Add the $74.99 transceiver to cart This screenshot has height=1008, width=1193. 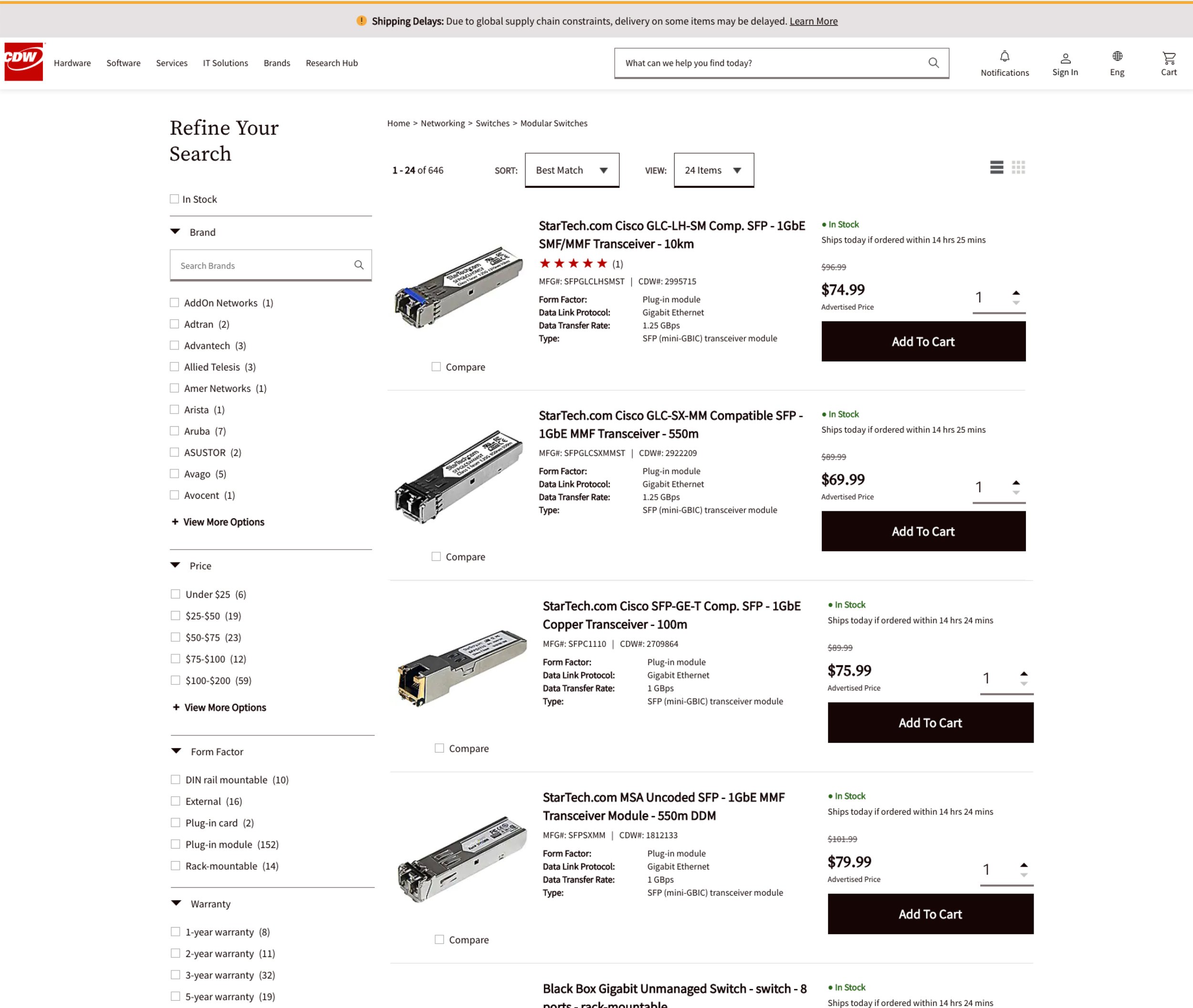922,341
